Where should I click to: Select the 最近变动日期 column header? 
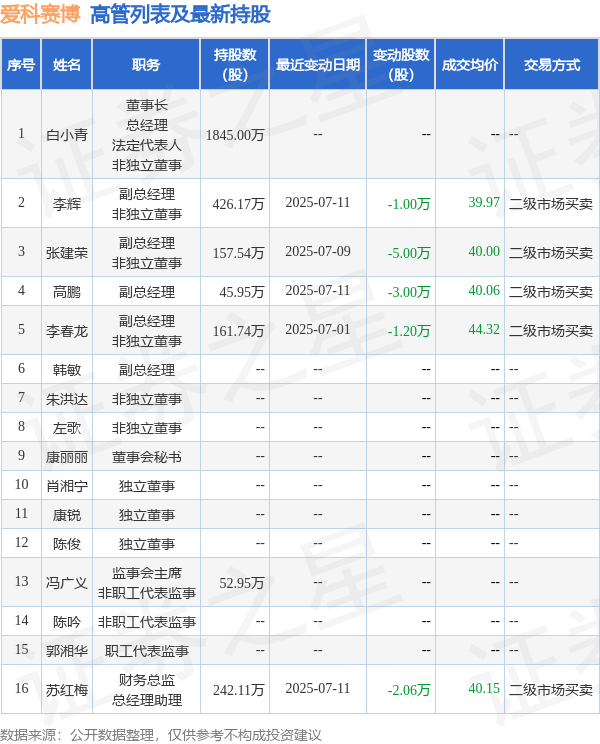[318, 64]
